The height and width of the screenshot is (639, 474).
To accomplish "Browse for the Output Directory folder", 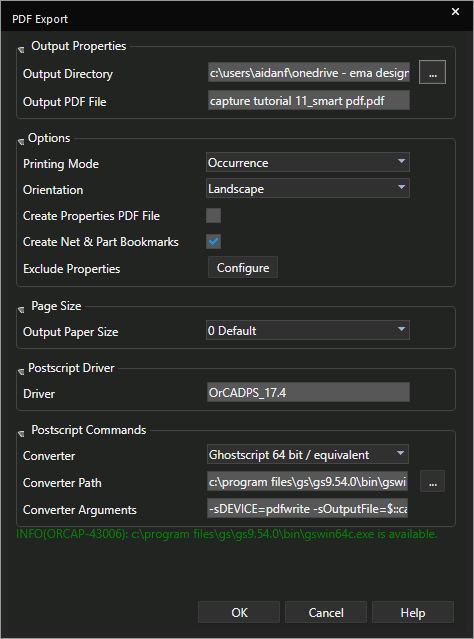I will point(432,72).
